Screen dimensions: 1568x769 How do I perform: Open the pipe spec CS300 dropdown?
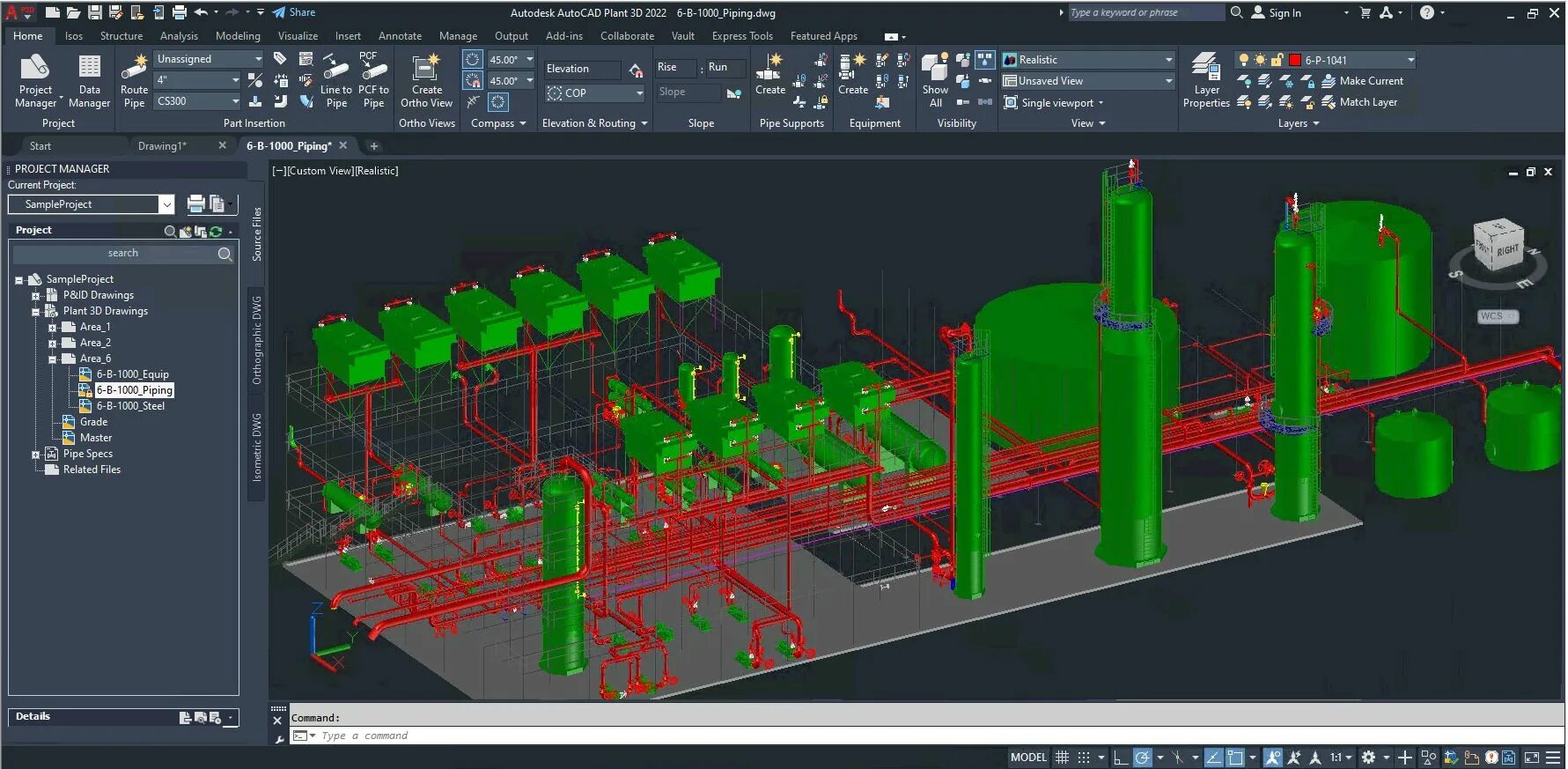click(x=235, y=101)
